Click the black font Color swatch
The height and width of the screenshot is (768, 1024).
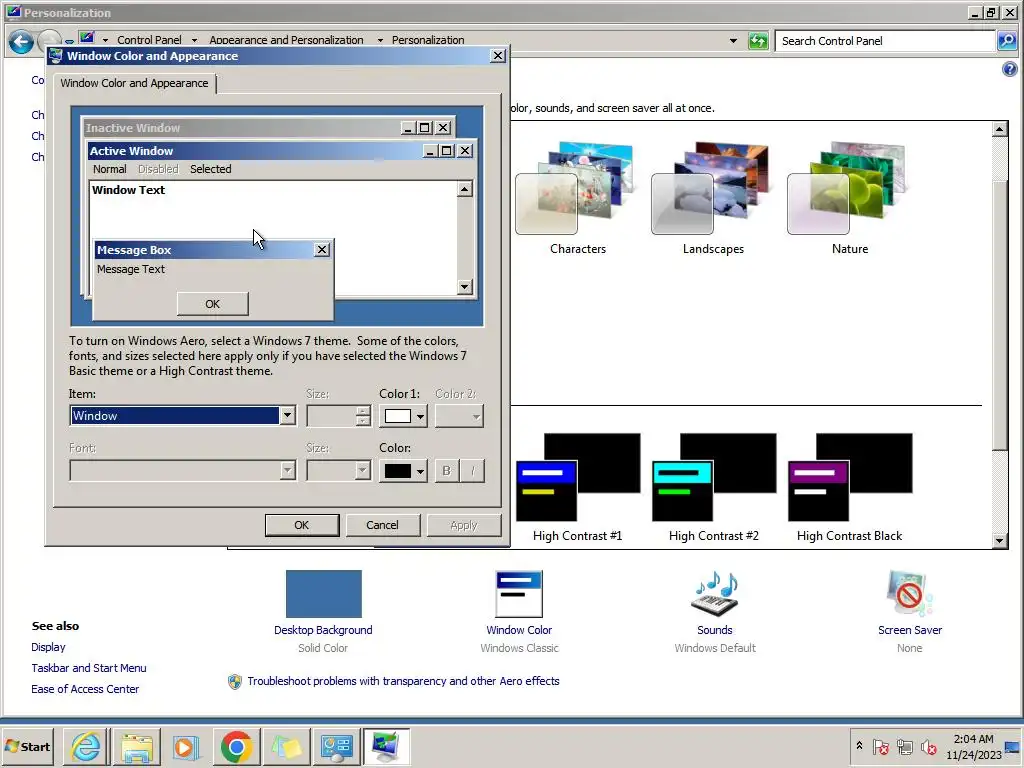[x=398, y=471]
